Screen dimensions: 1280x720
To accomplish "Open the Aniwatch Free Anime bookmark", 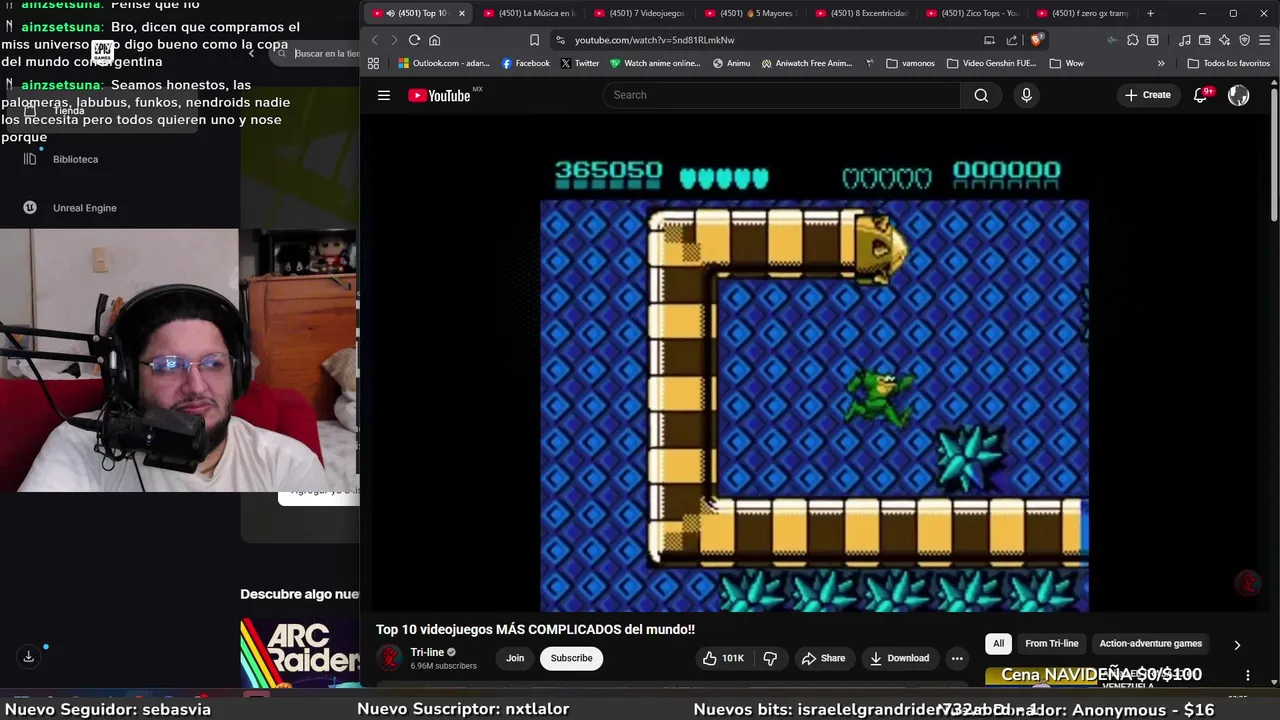I will tap(807, 63).
